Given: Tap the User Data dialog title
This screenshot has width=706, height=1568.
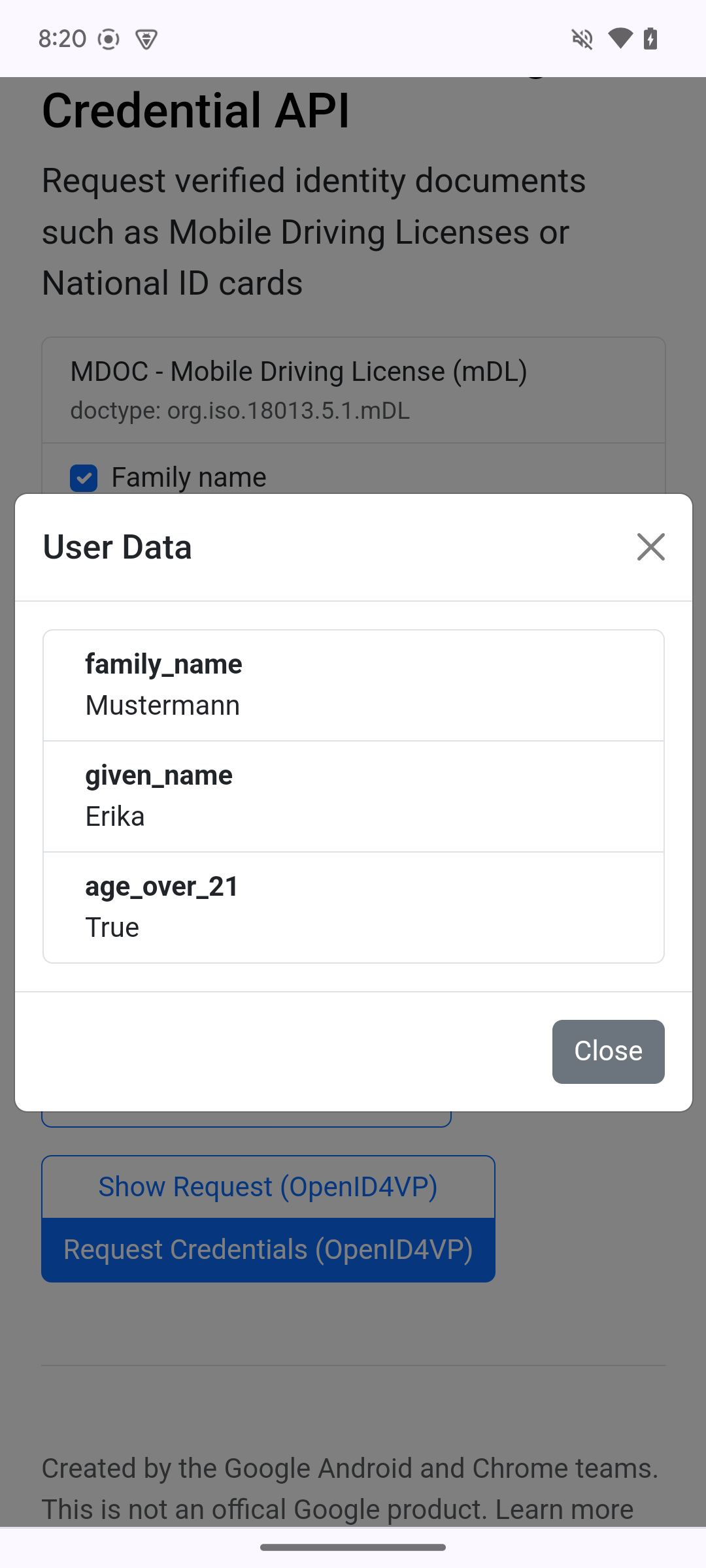Looking at the screenshot, I should pyautogui.click(x=117, y=547).
